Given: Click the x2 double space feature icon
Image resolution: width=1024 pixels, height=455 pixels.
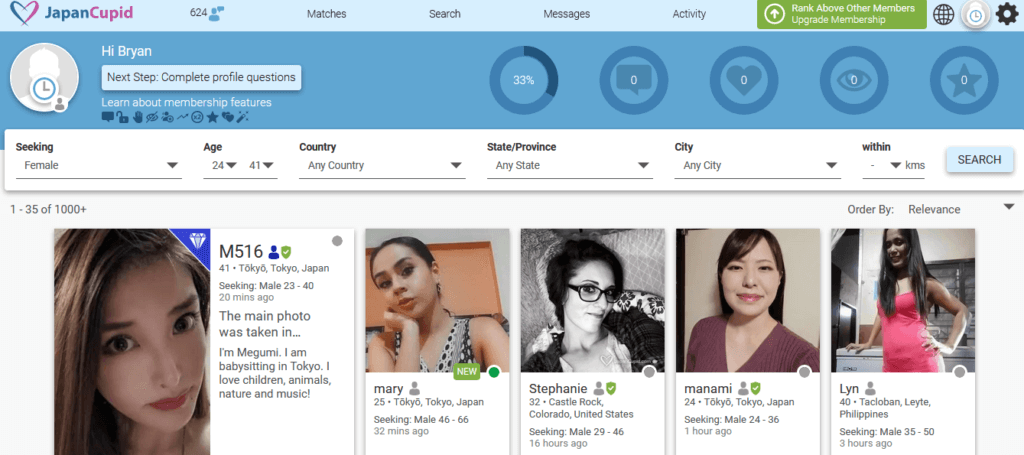Looking at the screenshot, I should pos(197,118).
